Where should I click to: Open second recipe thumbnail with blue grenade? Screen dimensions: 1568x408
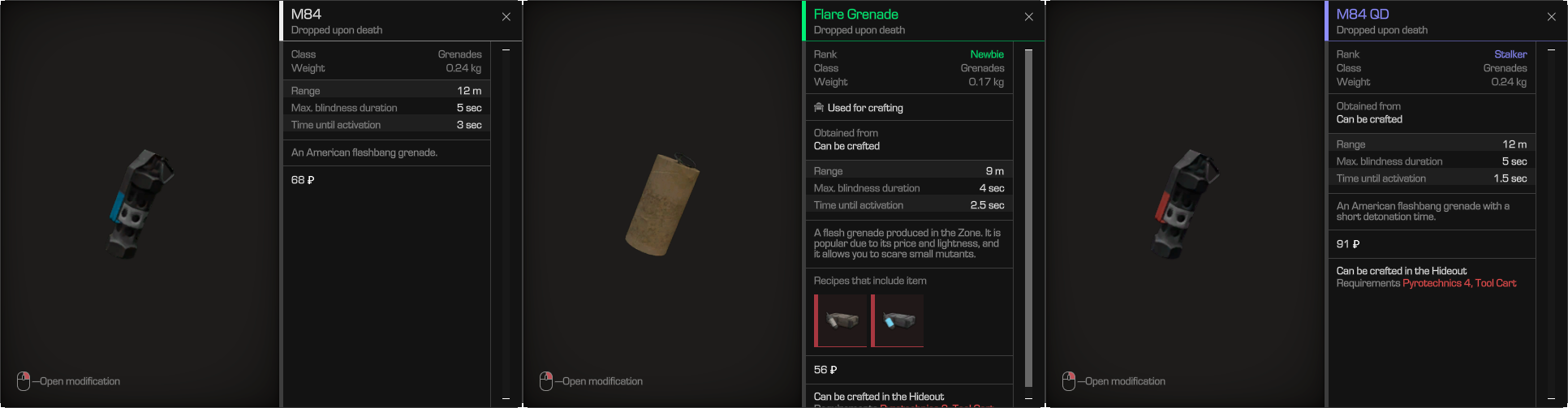(x=897, y=320)
